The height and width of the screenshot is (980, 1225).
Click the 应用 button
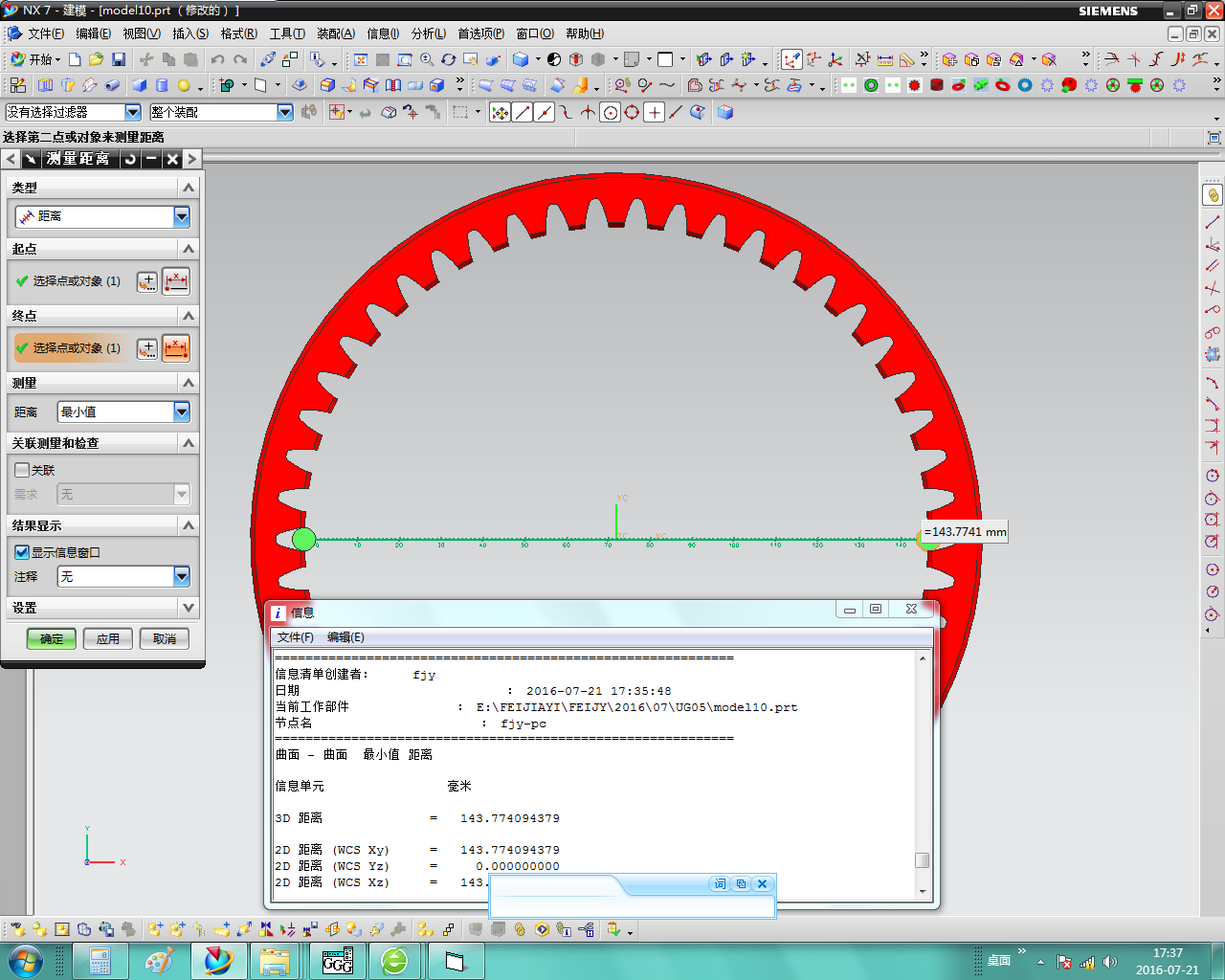[x=108, y=638]
